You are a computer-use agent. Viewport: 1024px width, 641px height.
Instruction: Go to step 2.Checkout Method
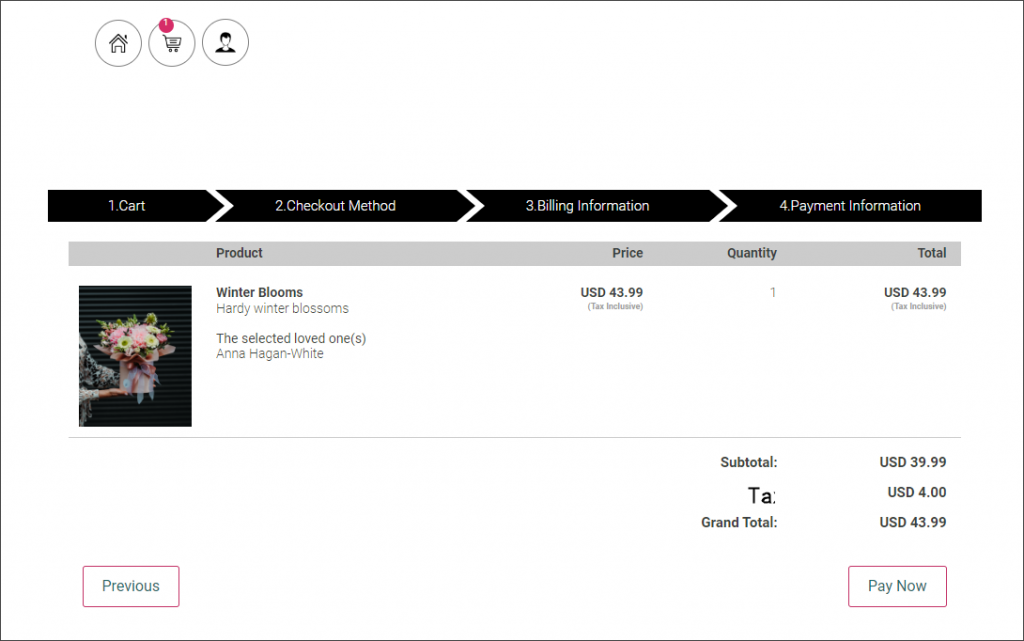[335, 206]
